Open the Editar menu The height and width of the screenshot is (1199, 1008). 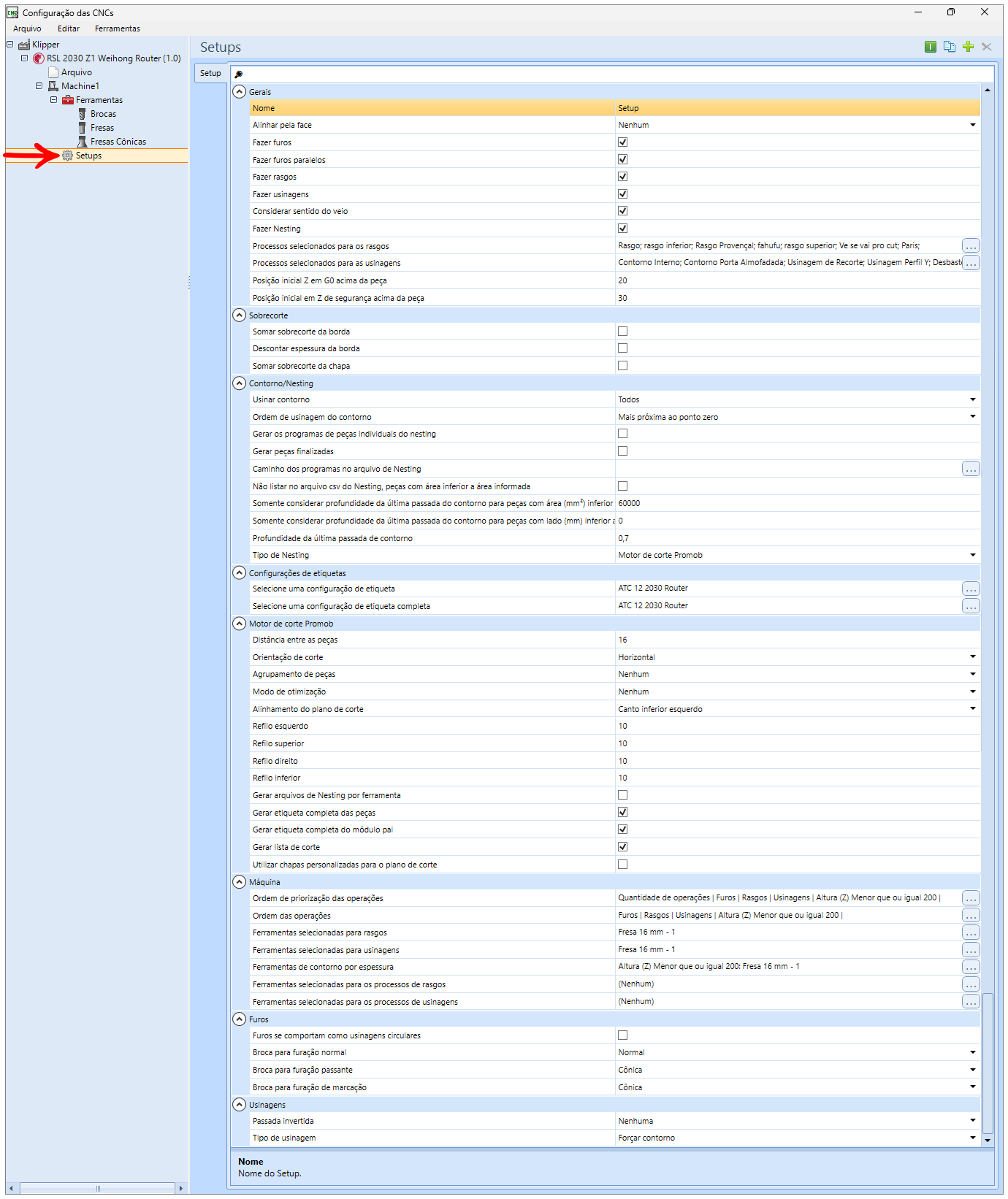coord(69,28)
